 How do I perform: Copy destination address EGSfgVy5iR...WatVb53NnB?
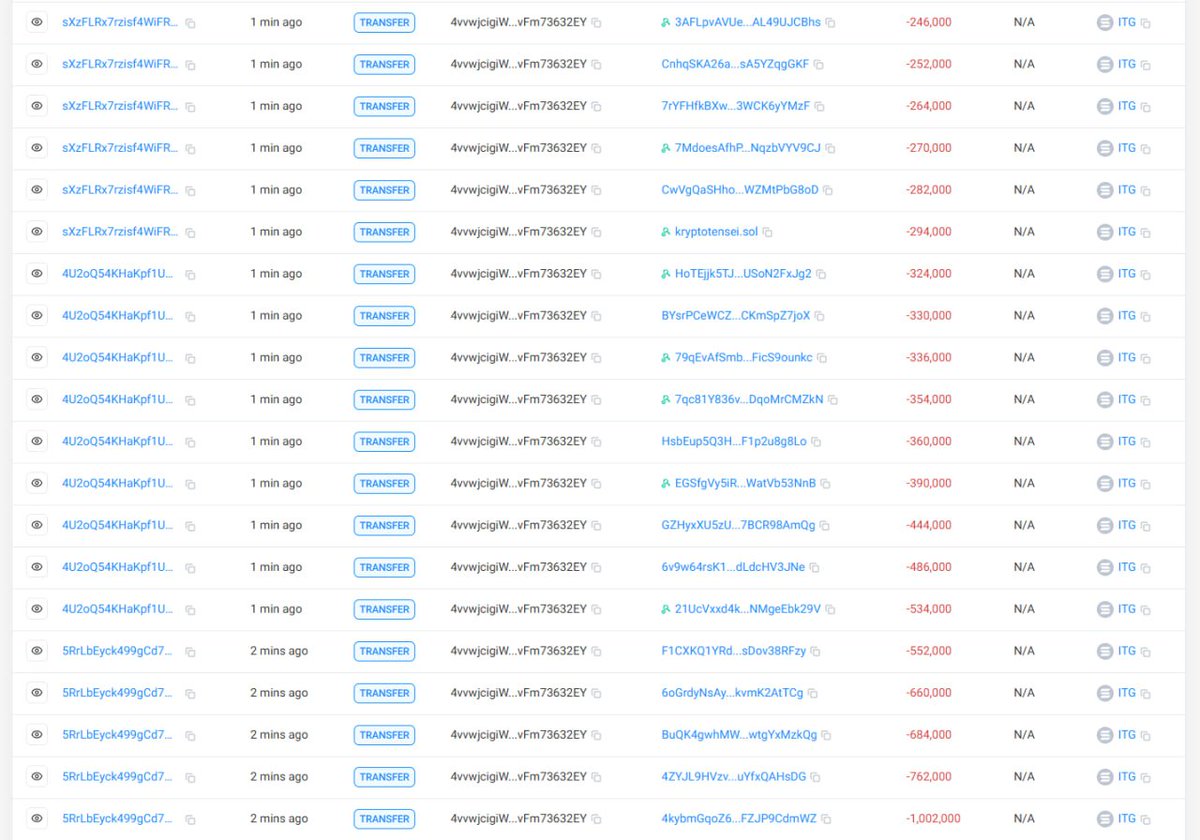point(825,485)
